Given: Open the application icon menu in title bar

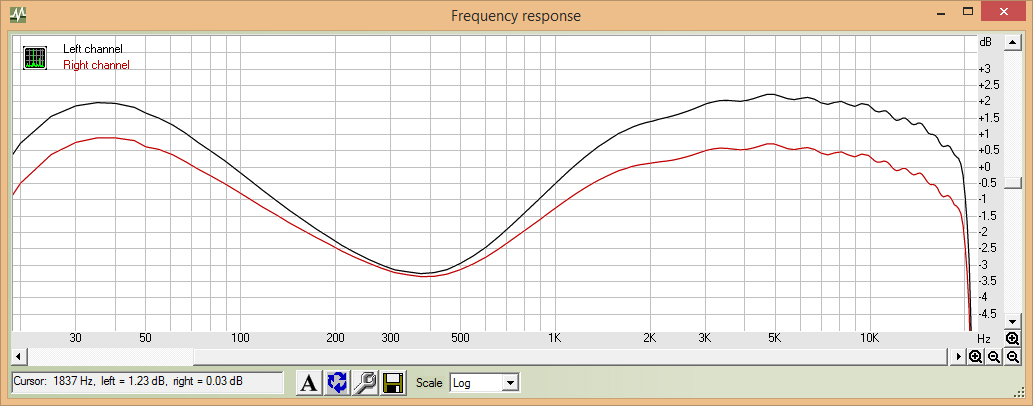Looking at the screenshot, I should click(18, 15).
